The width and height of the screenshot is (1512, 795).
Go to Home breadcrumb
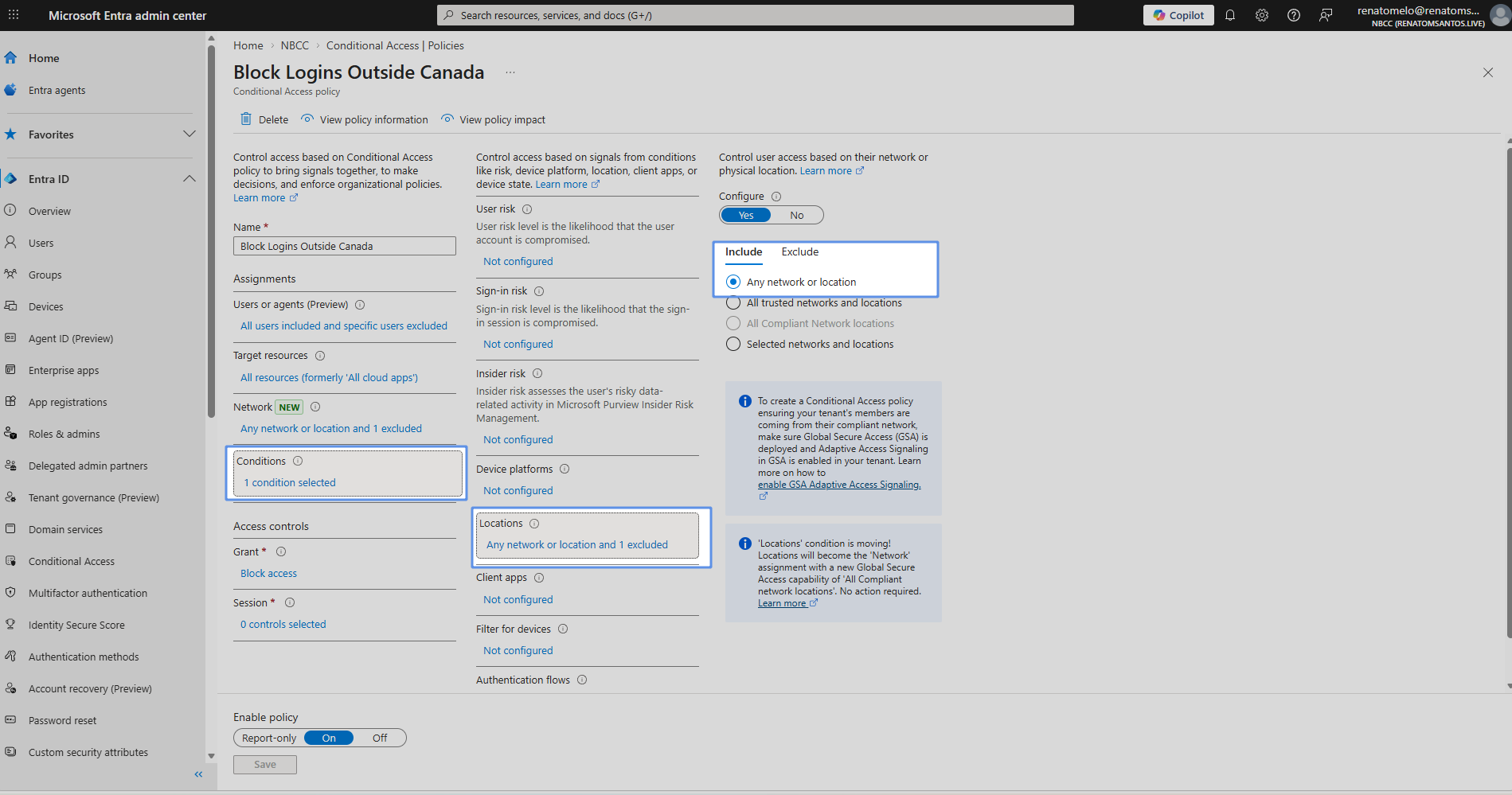click(248, 46)
